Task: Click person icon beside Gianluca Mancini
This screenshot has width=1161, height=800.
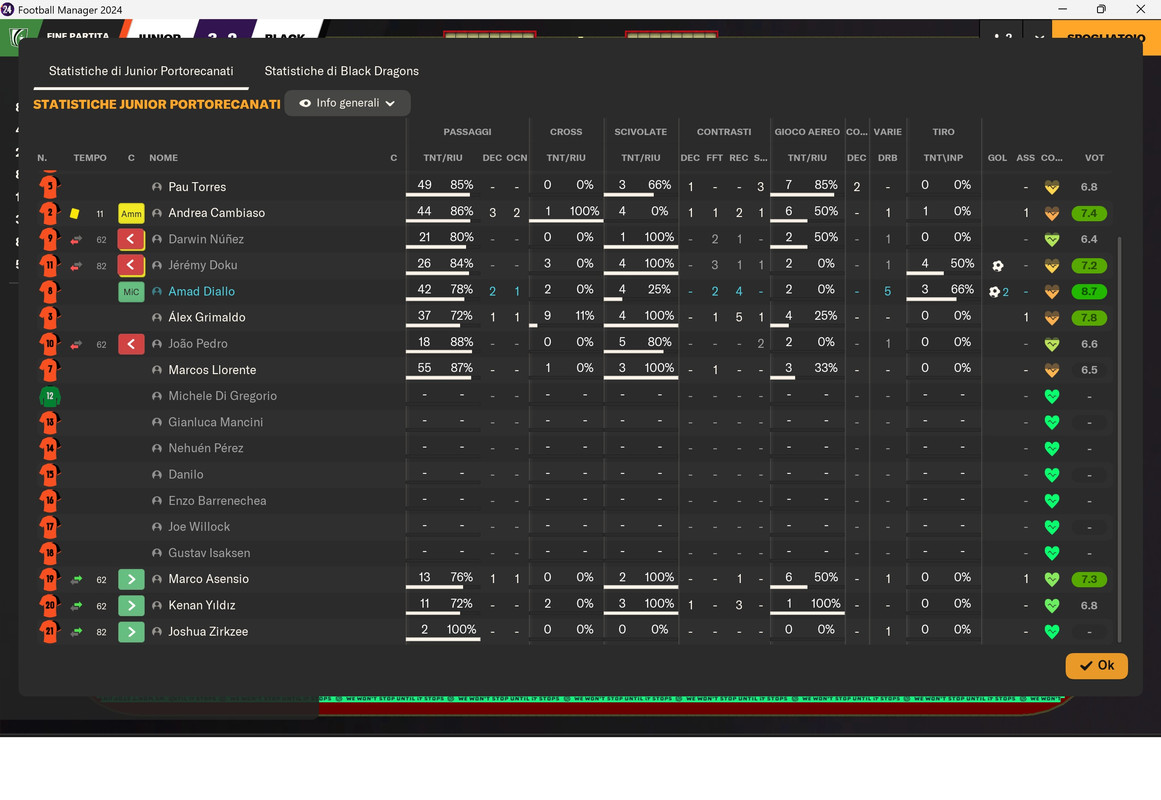Action: (157, 422)
